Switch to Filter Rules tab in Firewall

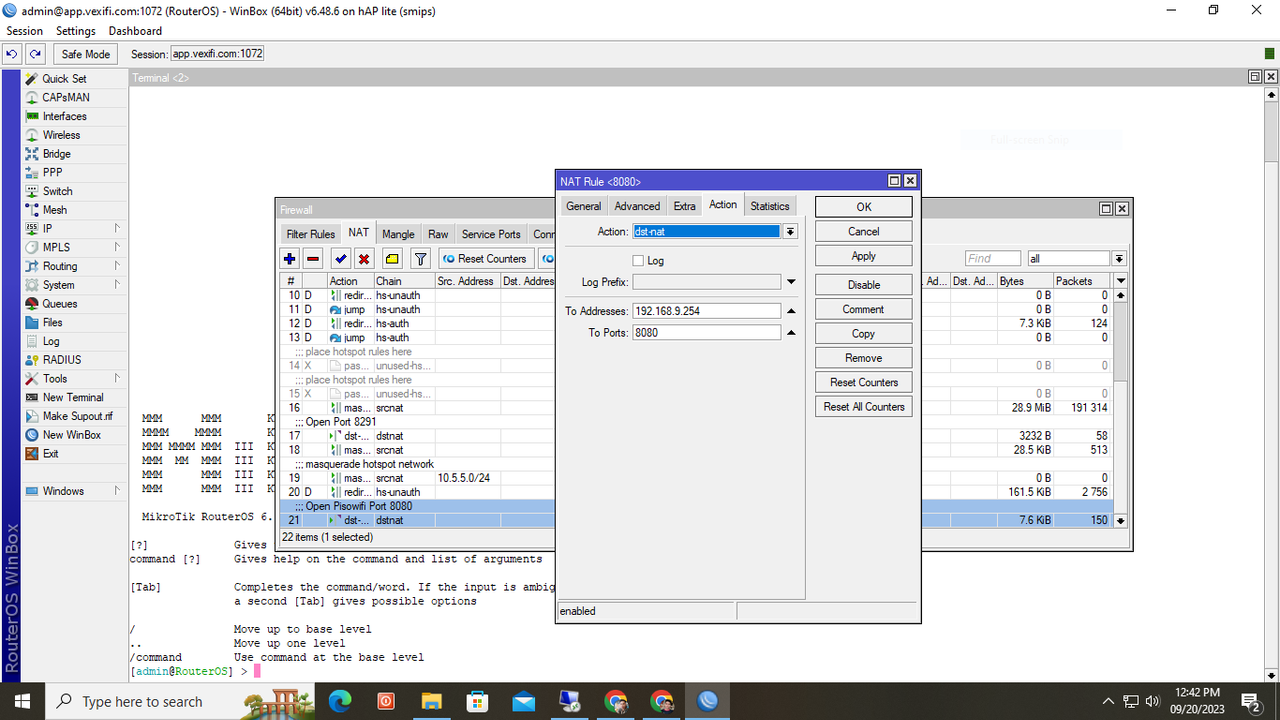311,234
